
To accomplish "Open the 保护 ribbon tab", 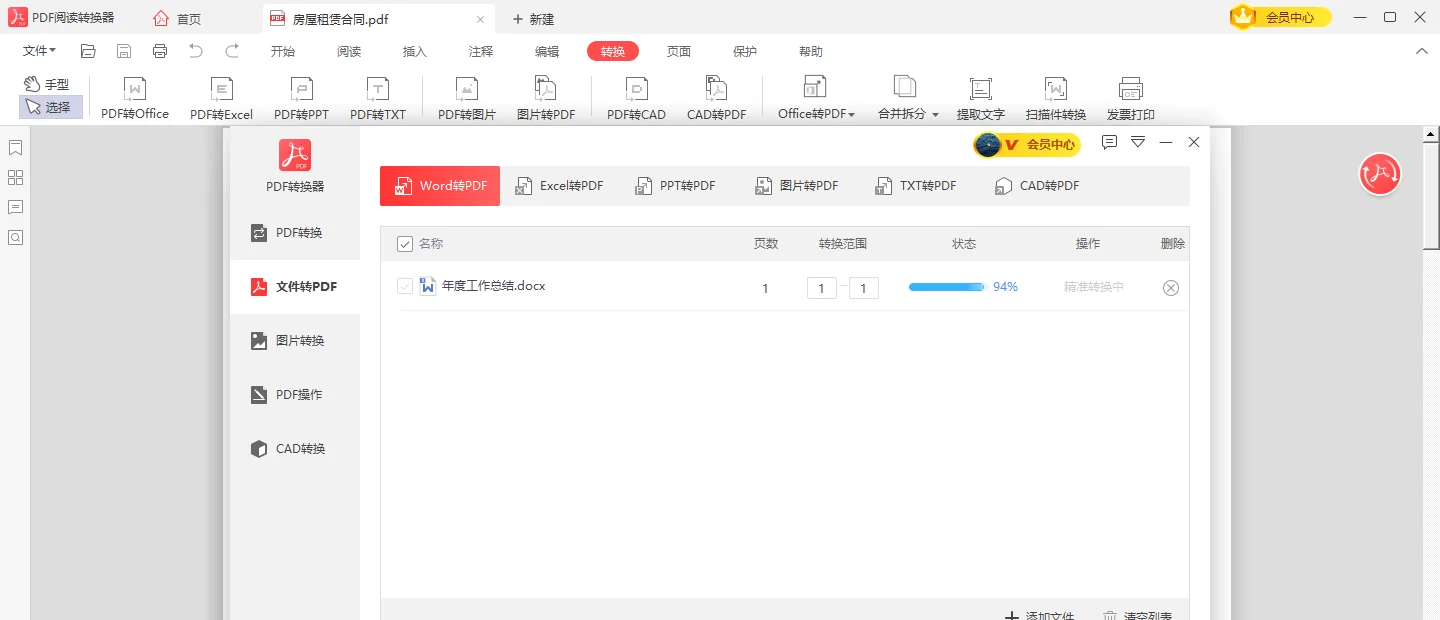I will tap(745, 52).
